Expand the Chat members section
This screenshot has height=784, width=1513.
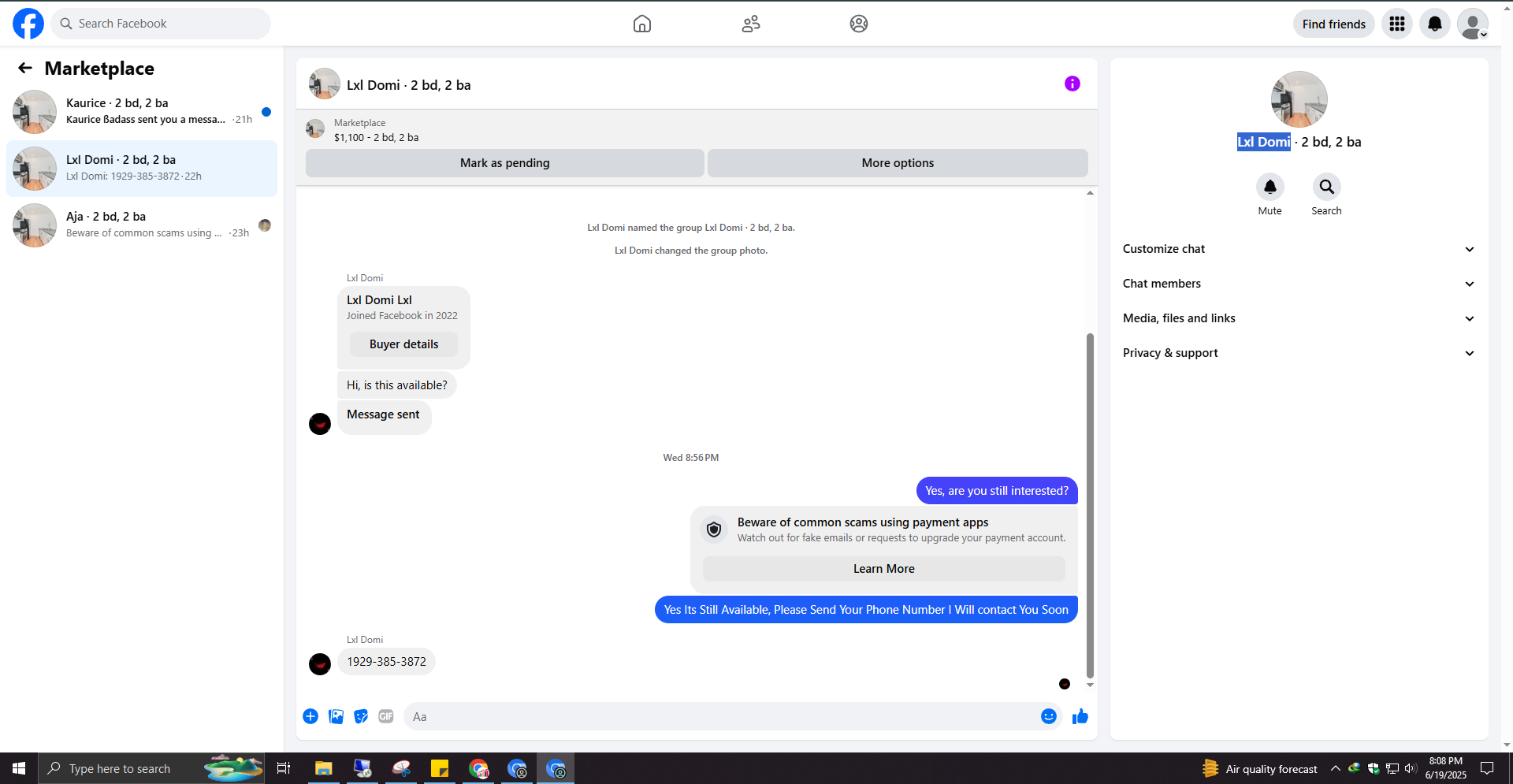tap(1299, 284)
